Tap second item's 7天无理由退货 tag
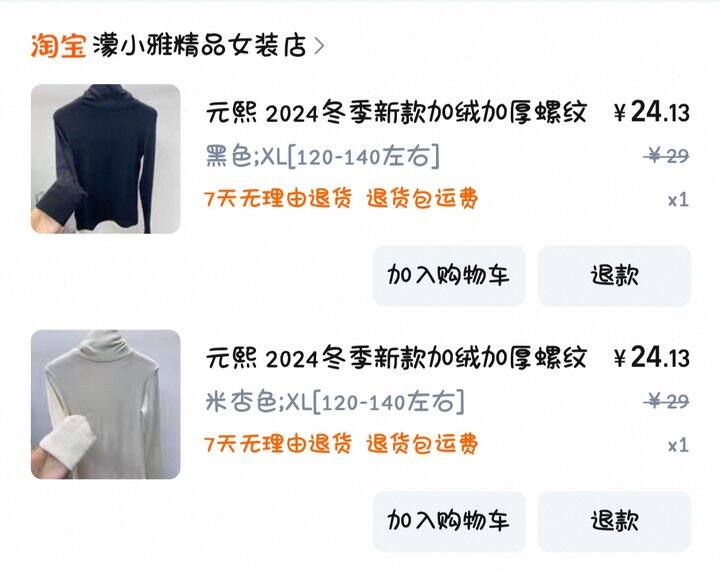The height and width of the screenshot is (571, 720). pyautogui.click(x=278, y=444)
